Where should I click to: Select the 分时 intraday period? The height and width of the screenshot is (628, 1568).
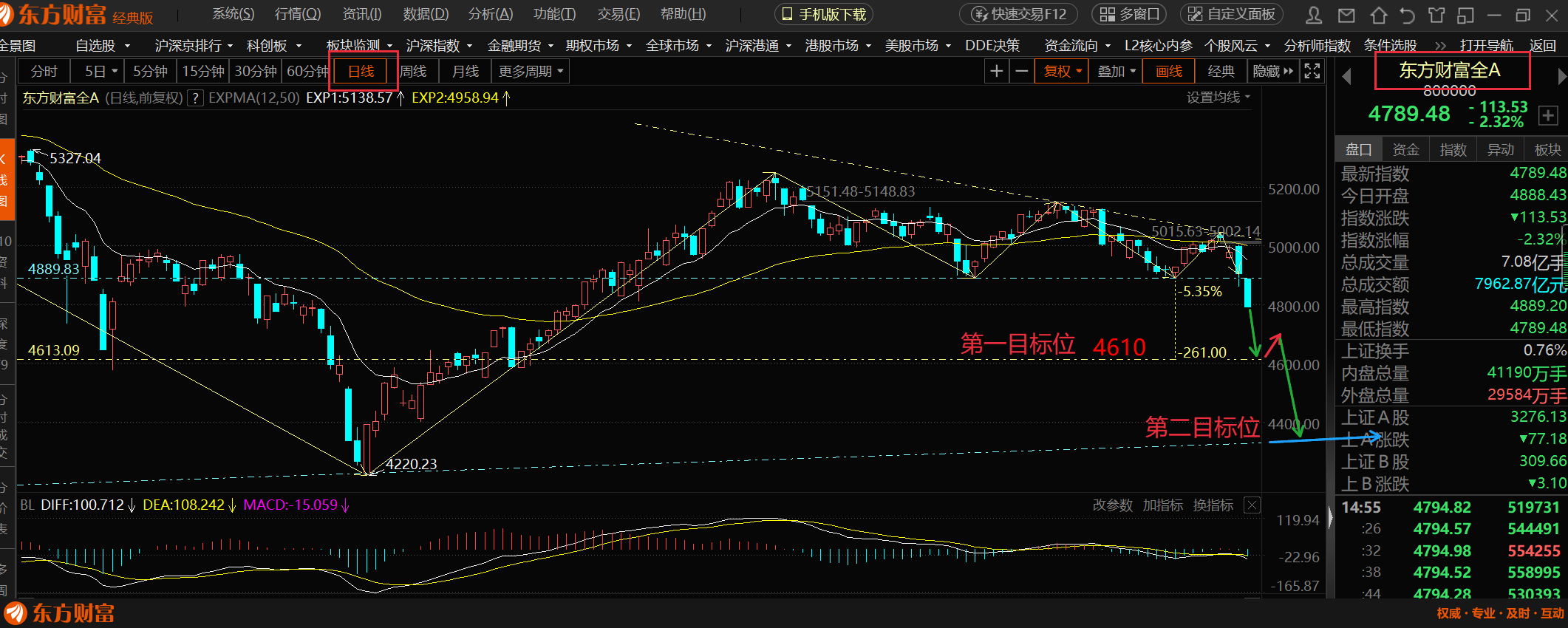point(44,72)
